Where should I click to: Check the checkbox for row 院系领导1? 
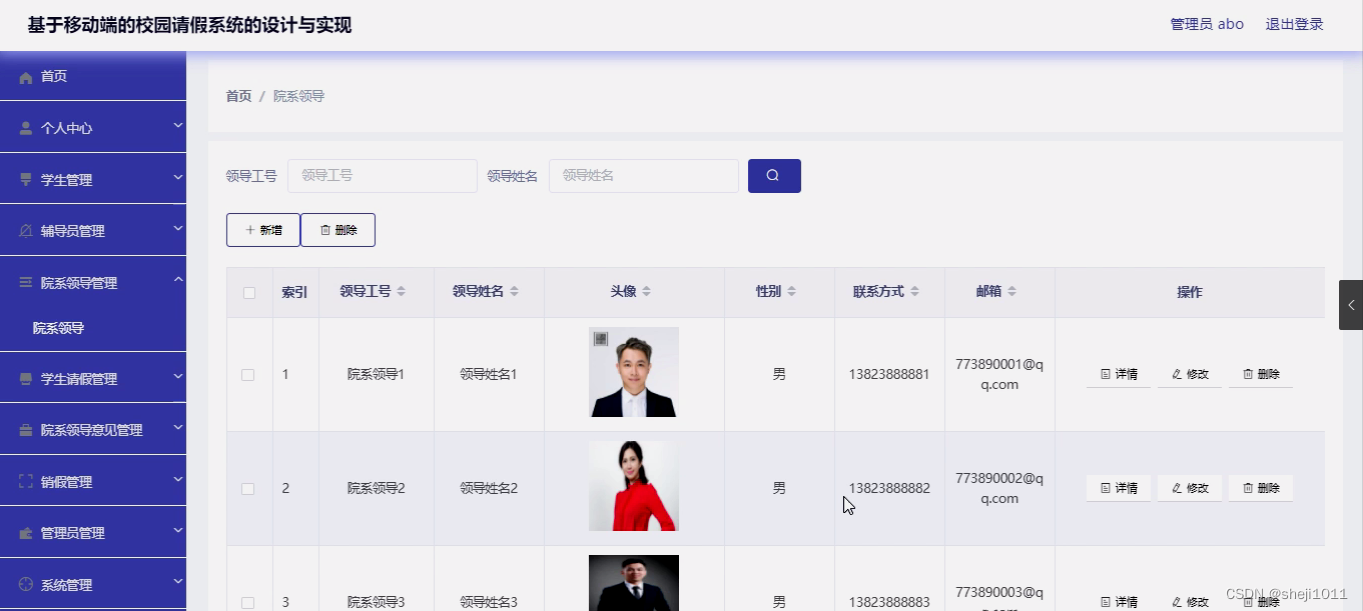click(x=248, y=373)
